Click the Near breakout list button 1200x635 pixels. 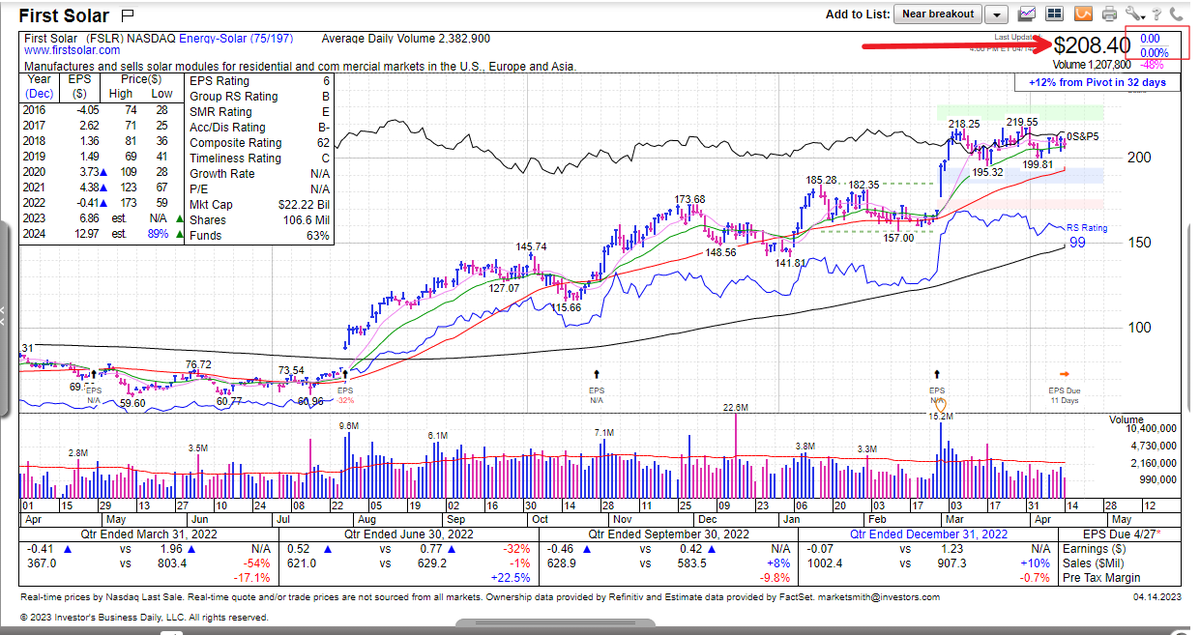pos(937,14)
